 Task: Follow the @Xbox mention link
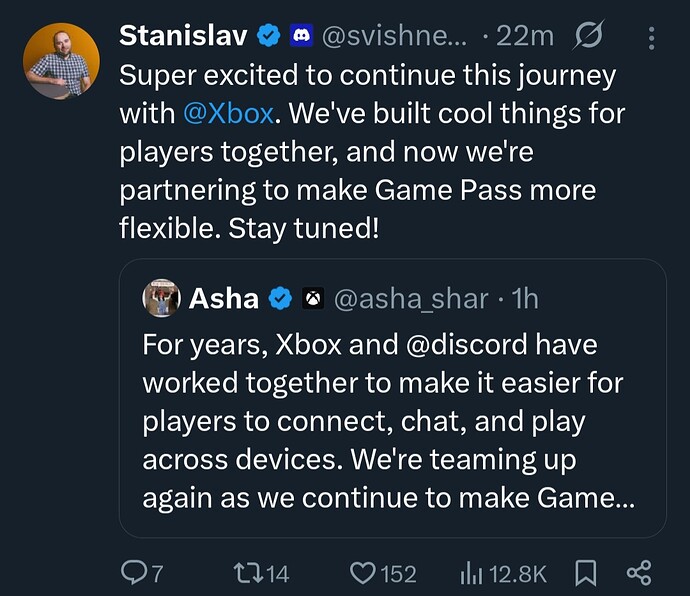[228, 114]
